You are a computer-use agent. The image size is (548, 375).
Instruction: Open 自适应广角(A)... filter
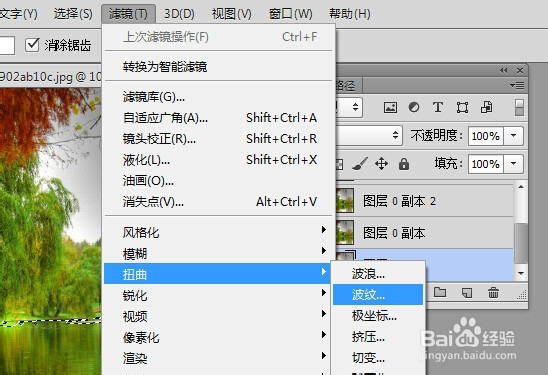pos(218,118)
